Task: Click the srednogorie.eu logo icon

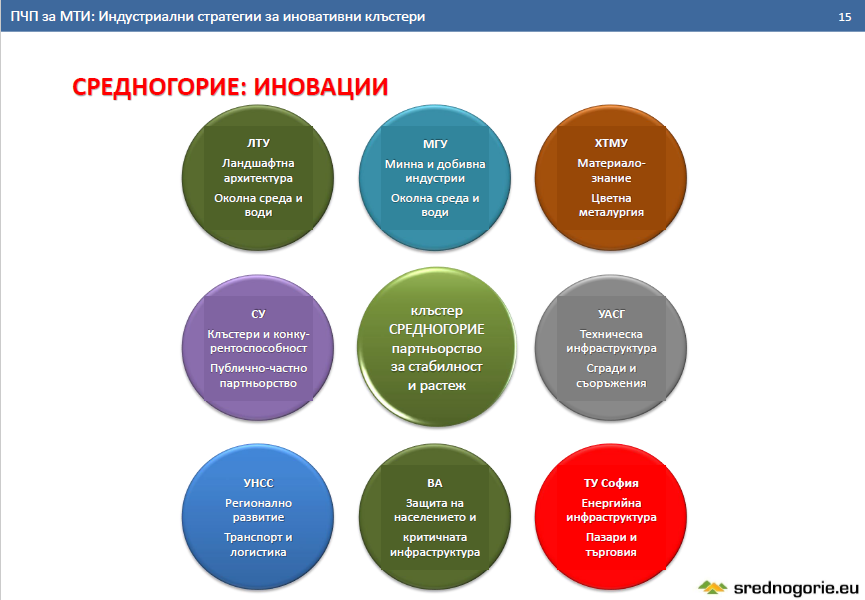Action: click(713, 587)
